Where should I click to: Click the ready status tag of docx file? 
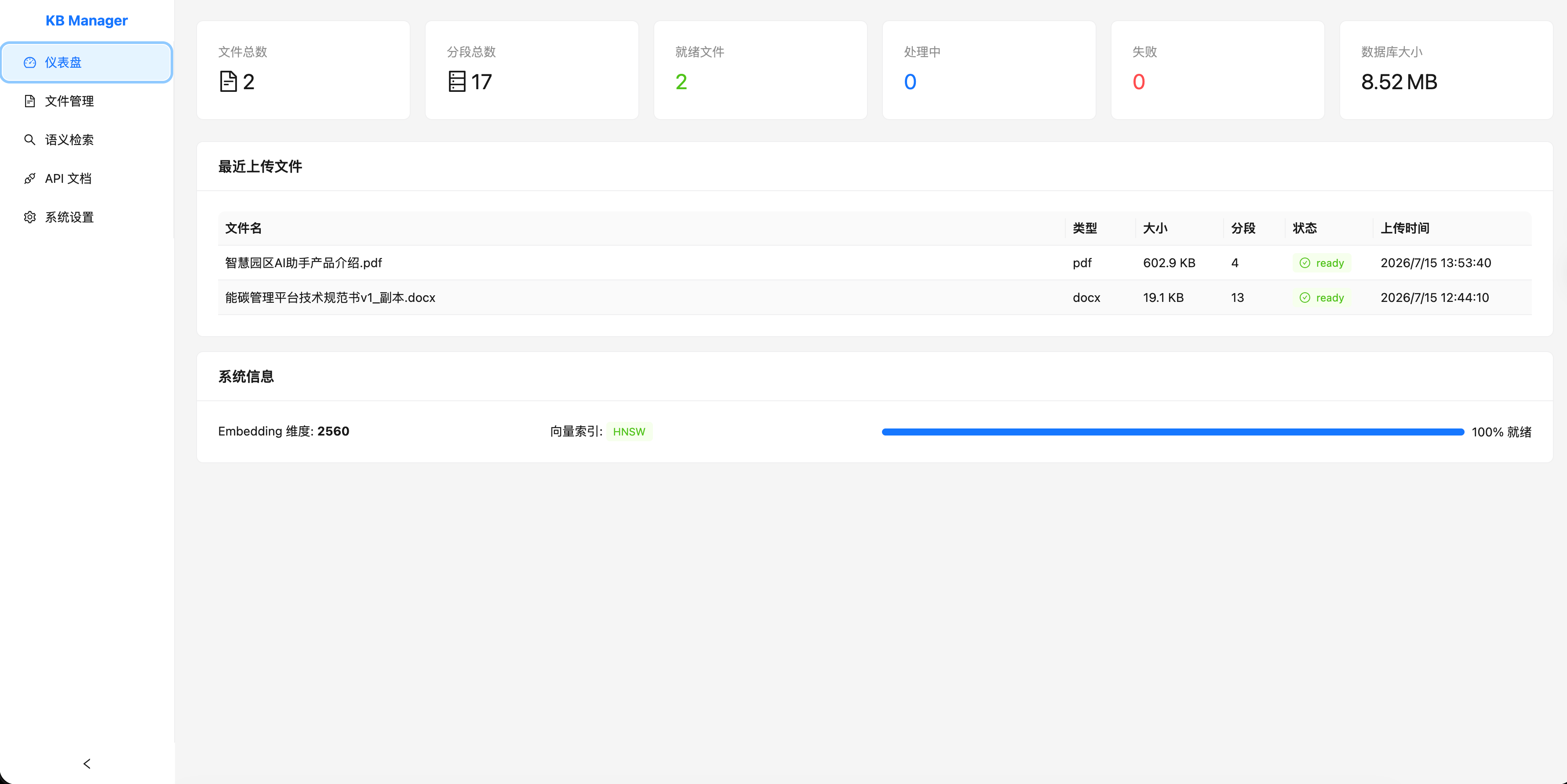pos(1322,298)
